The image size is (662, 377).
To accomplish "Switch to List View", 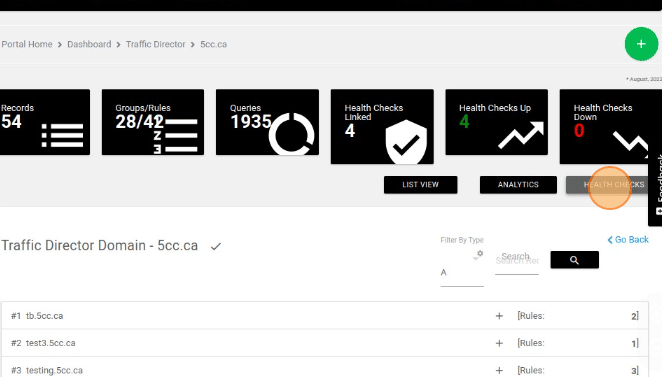I will click(421, 185).
